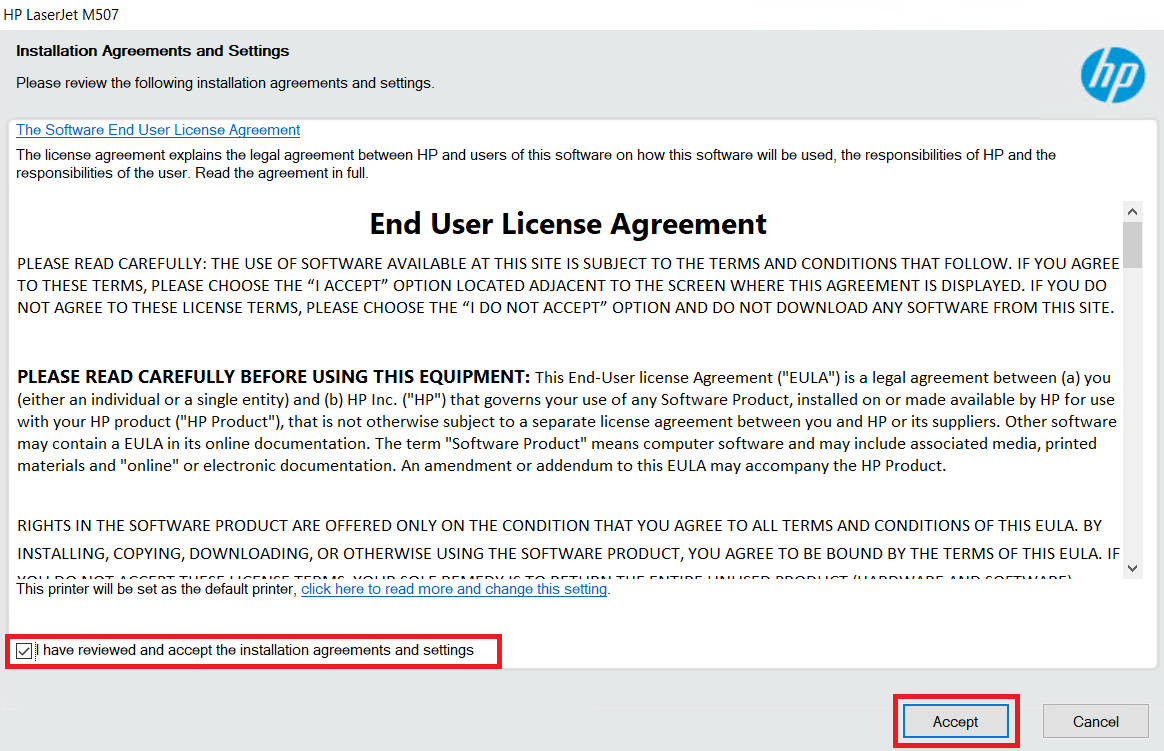Viewport: 1164px width, 751px height.
Task: Click the Cancel button
Action: (1095, 721)
